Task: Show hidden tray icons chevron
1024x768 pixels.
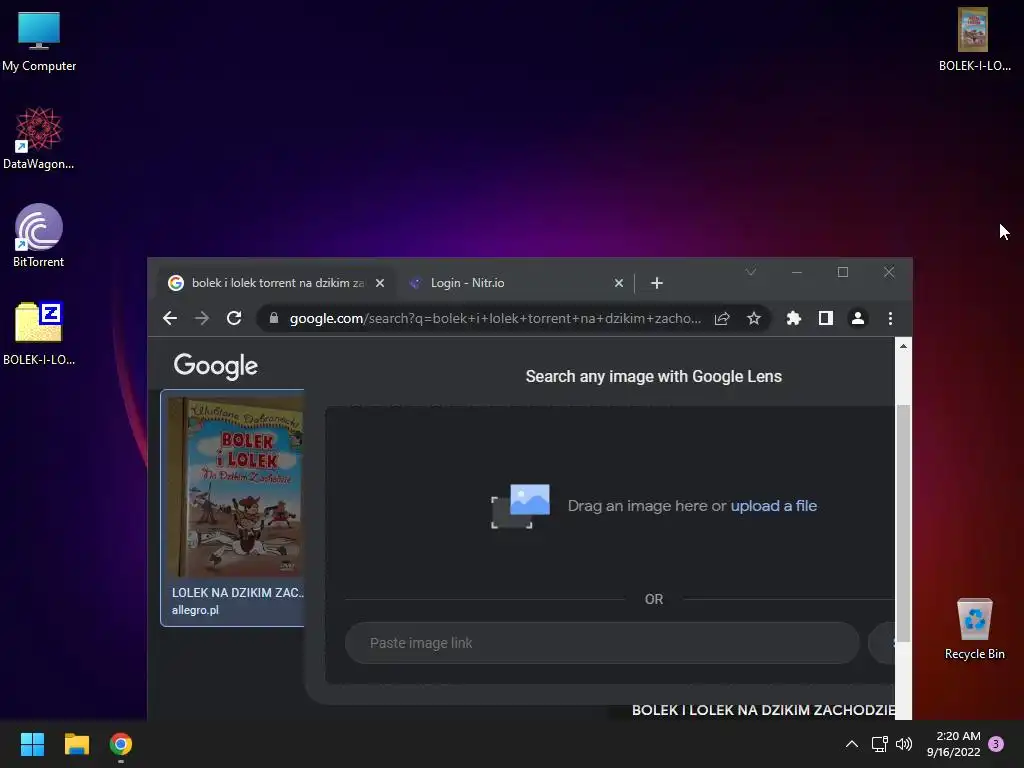Action: point(852,744)
